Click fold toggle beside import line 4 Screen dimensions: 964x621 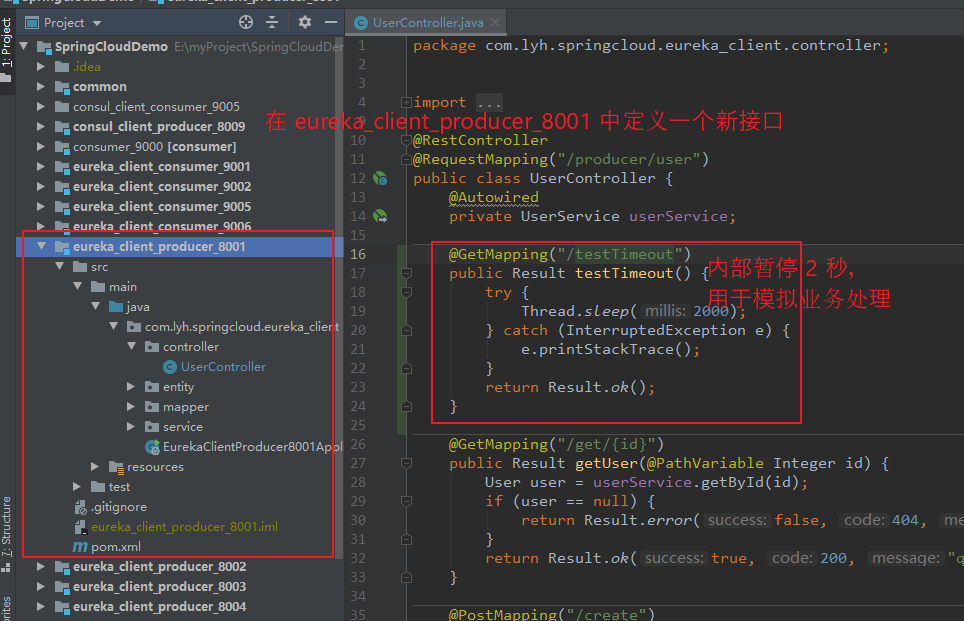pos(406,102)
